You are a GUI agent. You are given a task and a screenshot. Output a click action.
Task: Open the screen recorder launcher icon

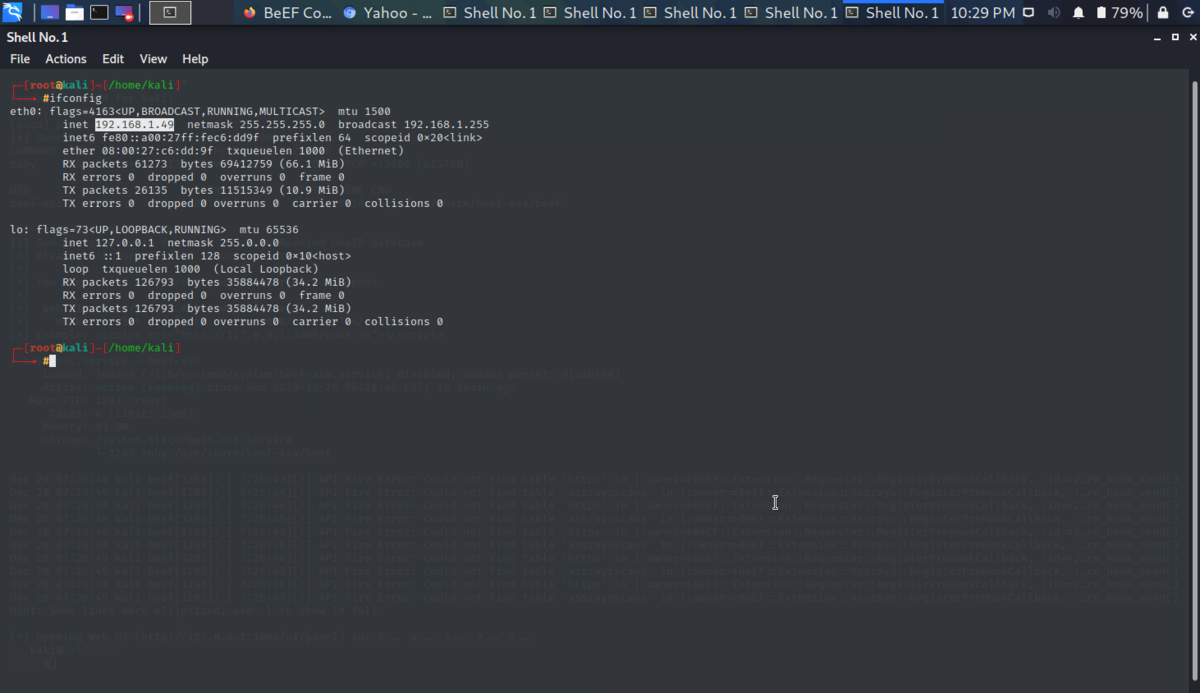click(x=124, y=13)
